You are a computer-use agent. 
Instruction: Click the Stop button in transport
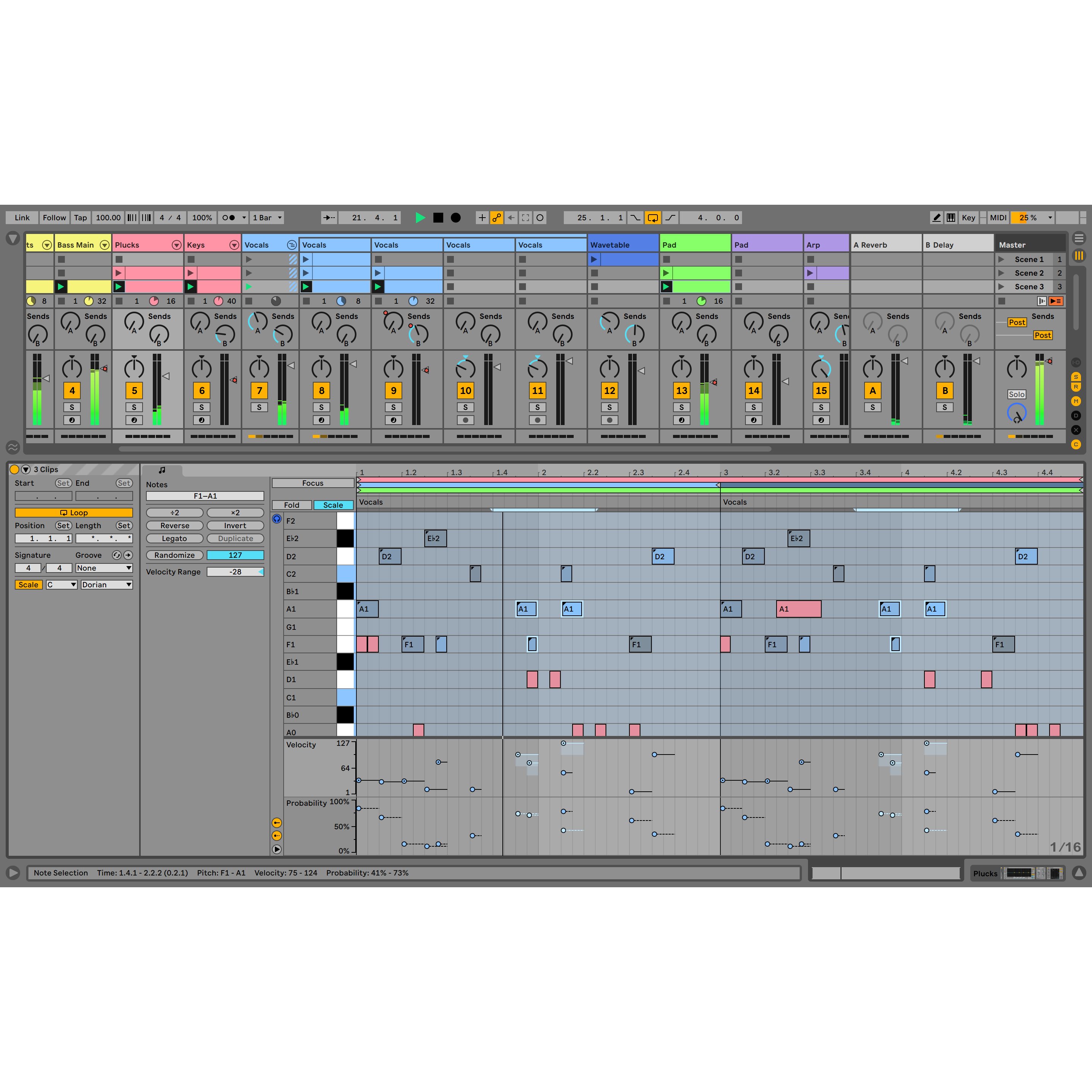[x=438, y=218]
